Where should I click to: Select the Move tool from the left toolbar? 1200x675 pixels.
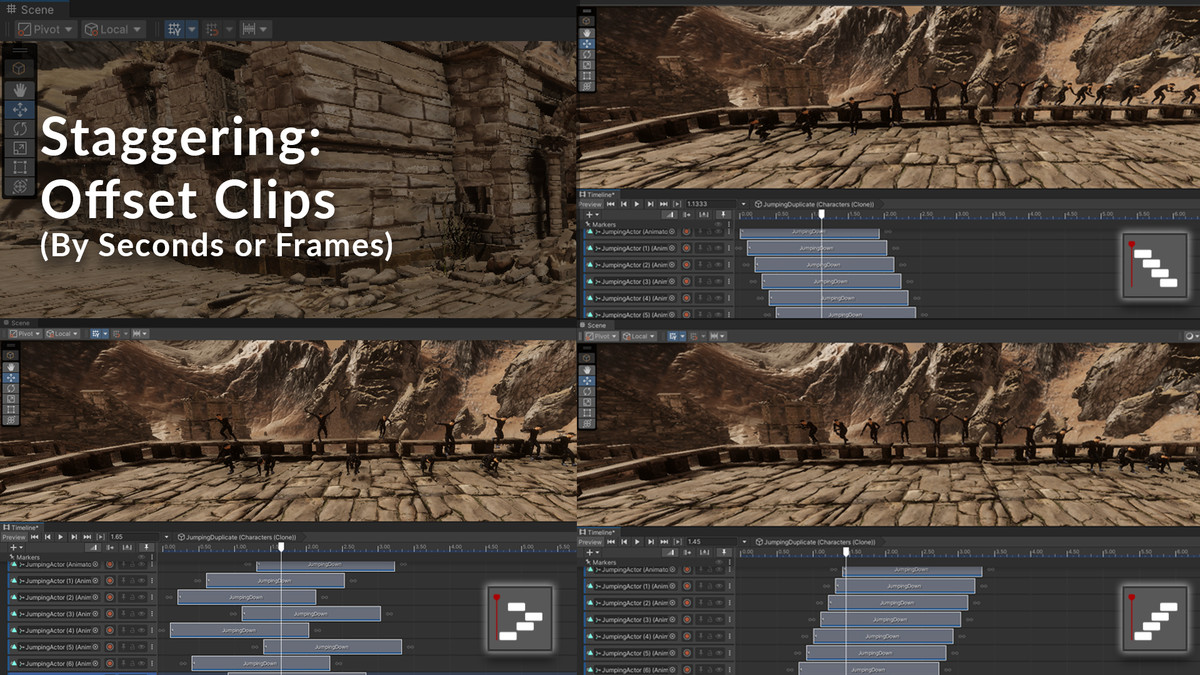point(21,110)
